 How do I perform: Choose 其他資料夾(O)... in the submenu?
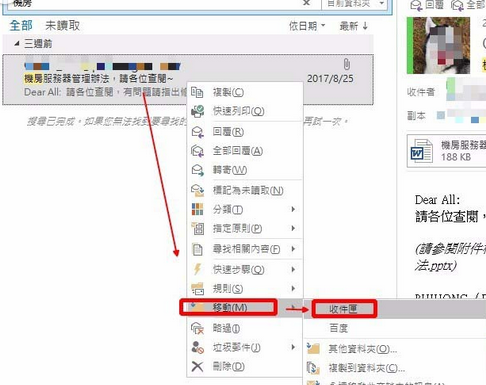pos(395,349)
